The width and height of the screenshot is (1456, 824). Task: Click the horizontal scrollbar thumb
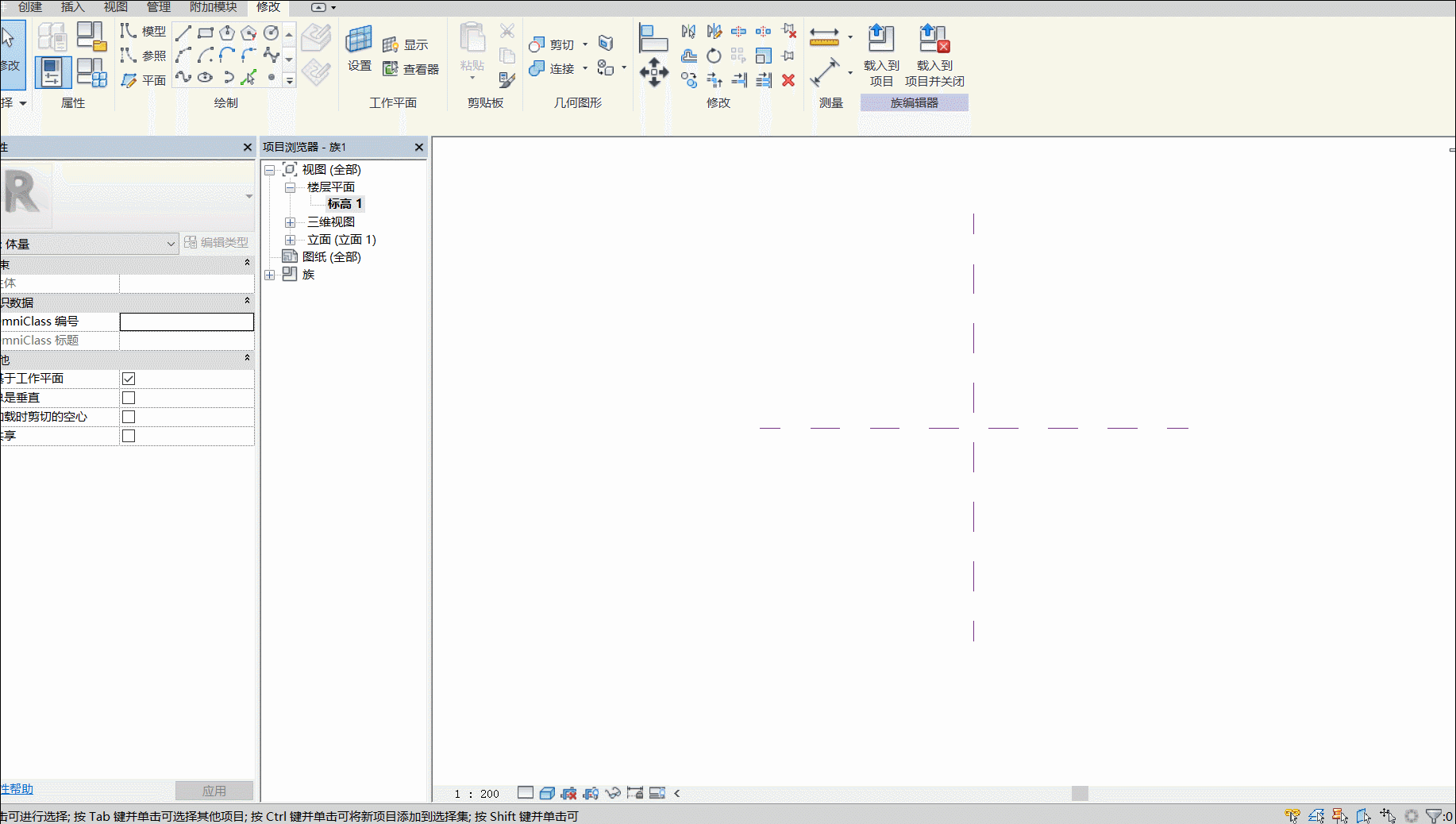(x=1080, y=793)
